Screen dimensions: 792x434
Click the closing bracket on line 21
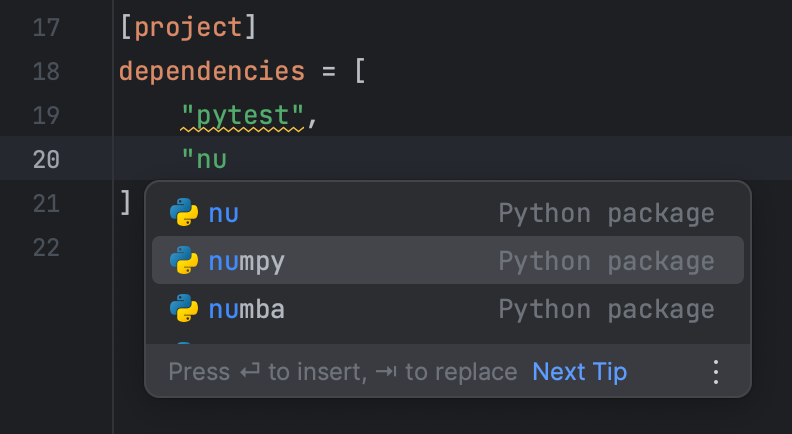tap(125, 203)
